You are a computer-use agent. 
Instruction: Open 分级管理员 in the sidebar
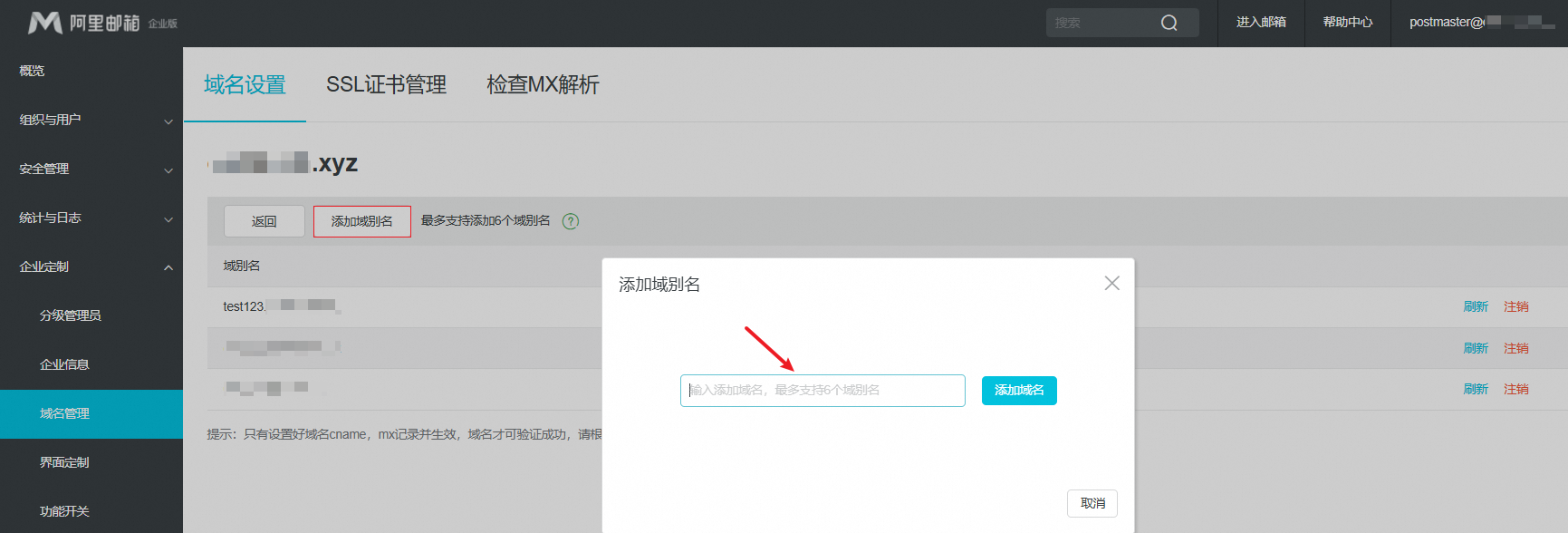[x=71, y=315]
